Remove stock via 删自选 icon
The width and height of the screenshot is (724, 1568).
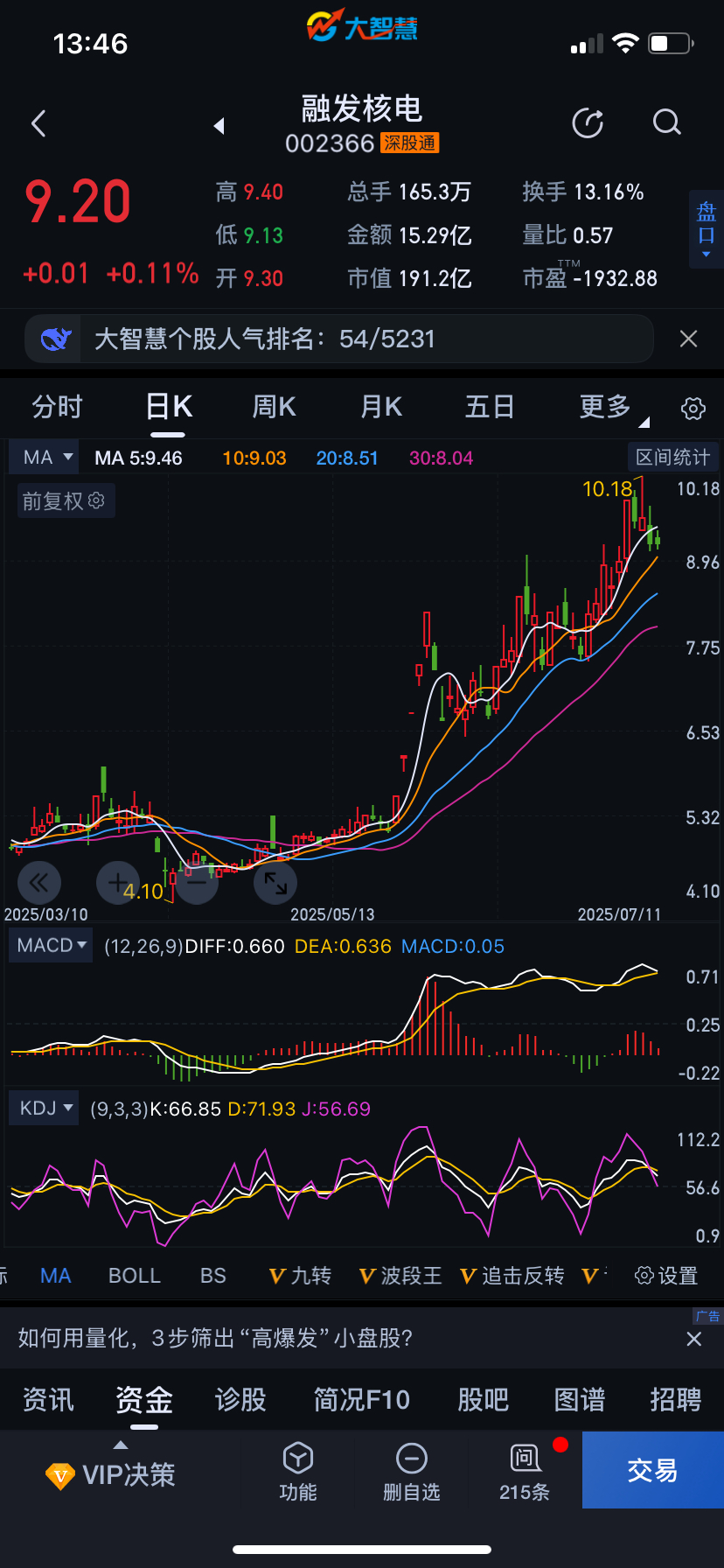(411, 1471)
